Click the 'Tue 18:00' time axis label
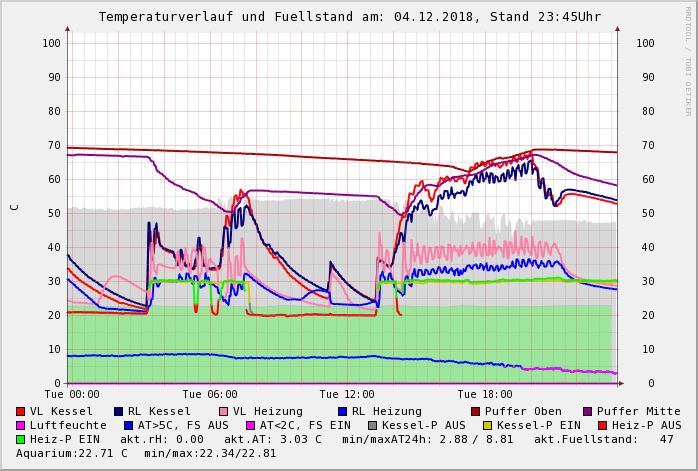The height and width of the screenshot is (471, 698). [x=485, y=395]
